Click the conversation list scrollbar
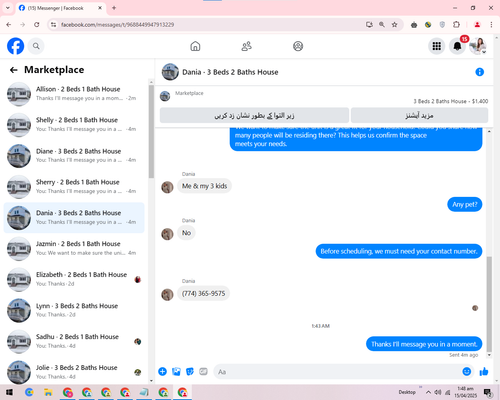The image size is (500, 400). coord(151,132)
